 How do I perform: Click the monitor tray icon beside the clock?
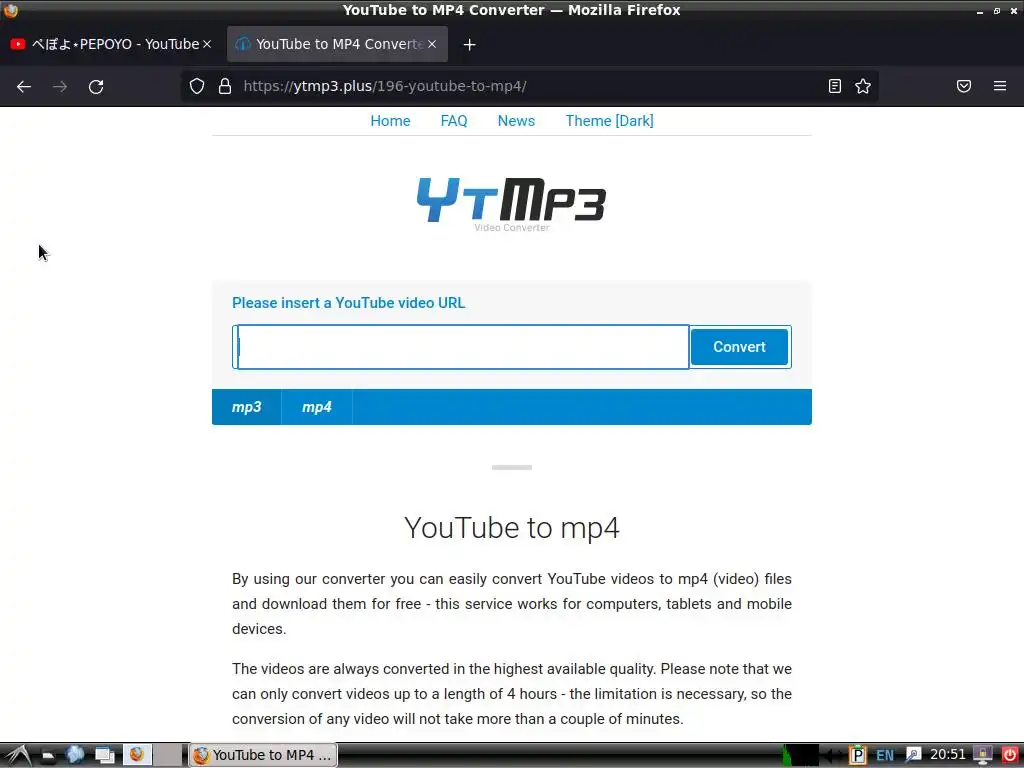coord(983,756)
